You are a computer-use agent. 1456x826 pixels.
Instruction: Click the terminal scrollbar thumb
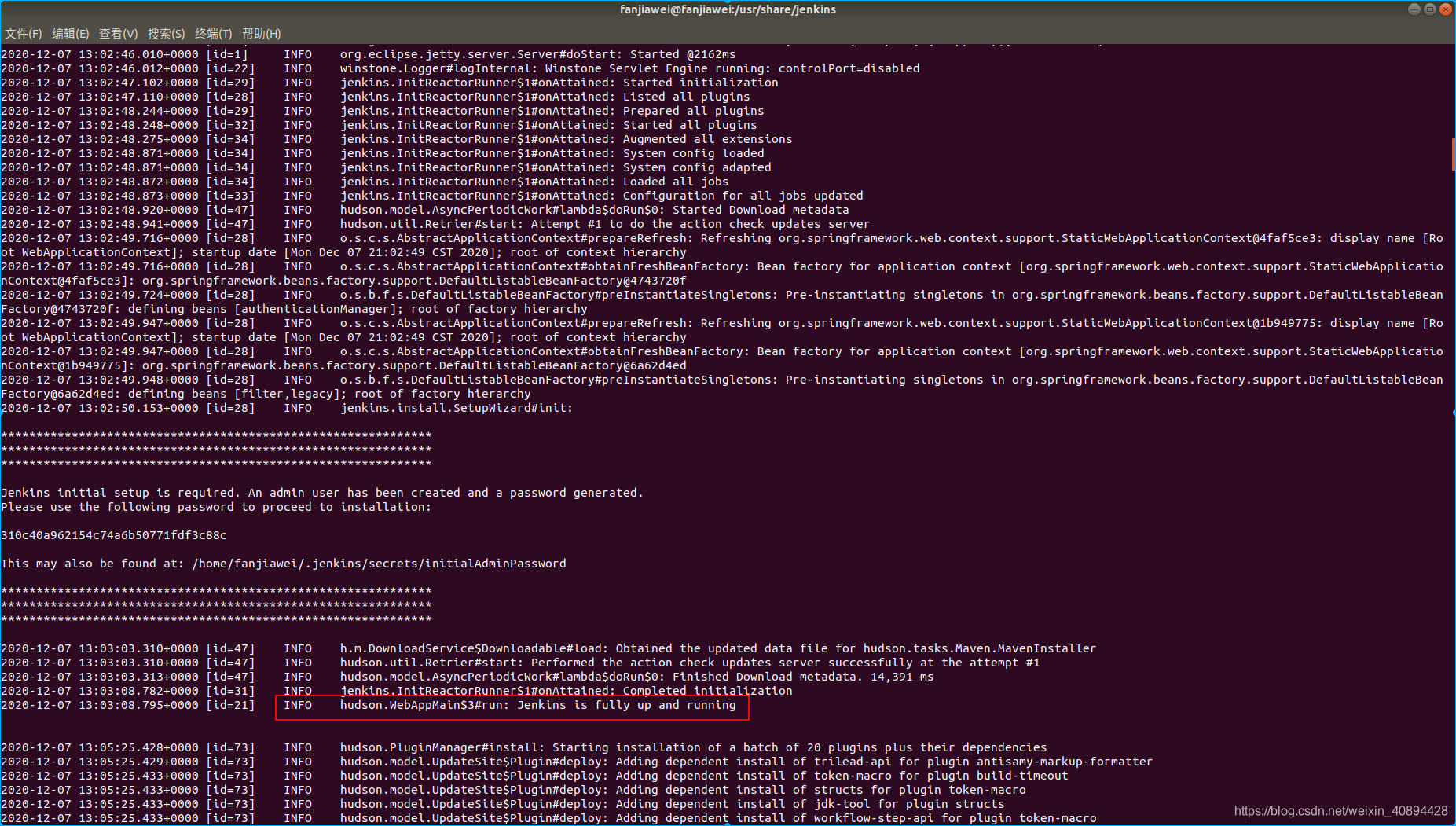1453,154
